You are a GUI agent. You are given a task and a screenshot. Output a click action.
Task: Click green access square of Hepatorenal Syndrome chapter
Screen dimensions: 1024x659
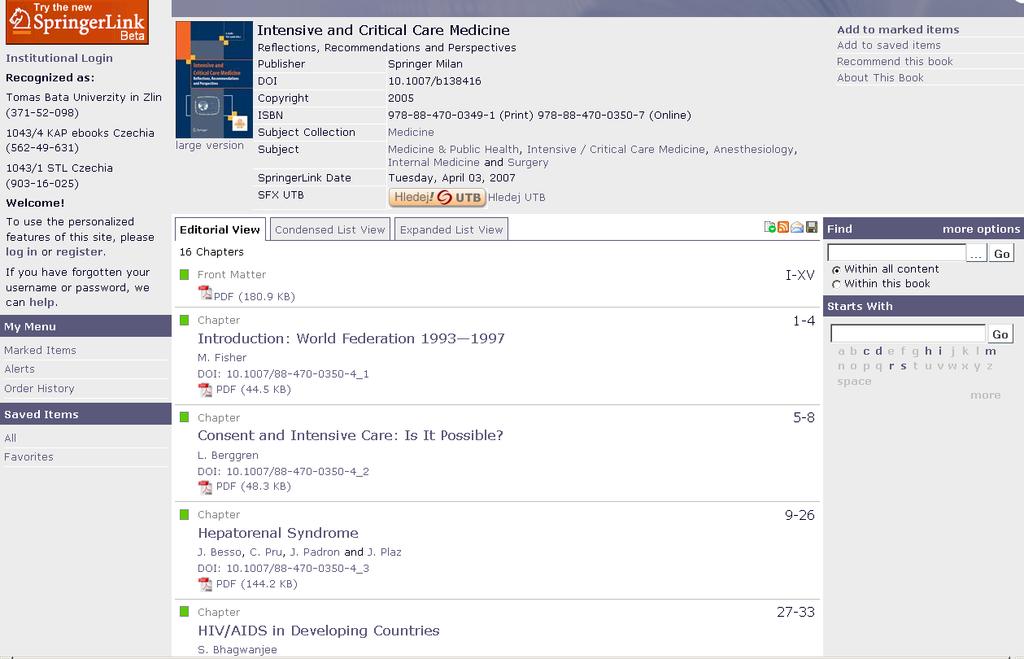184,515
